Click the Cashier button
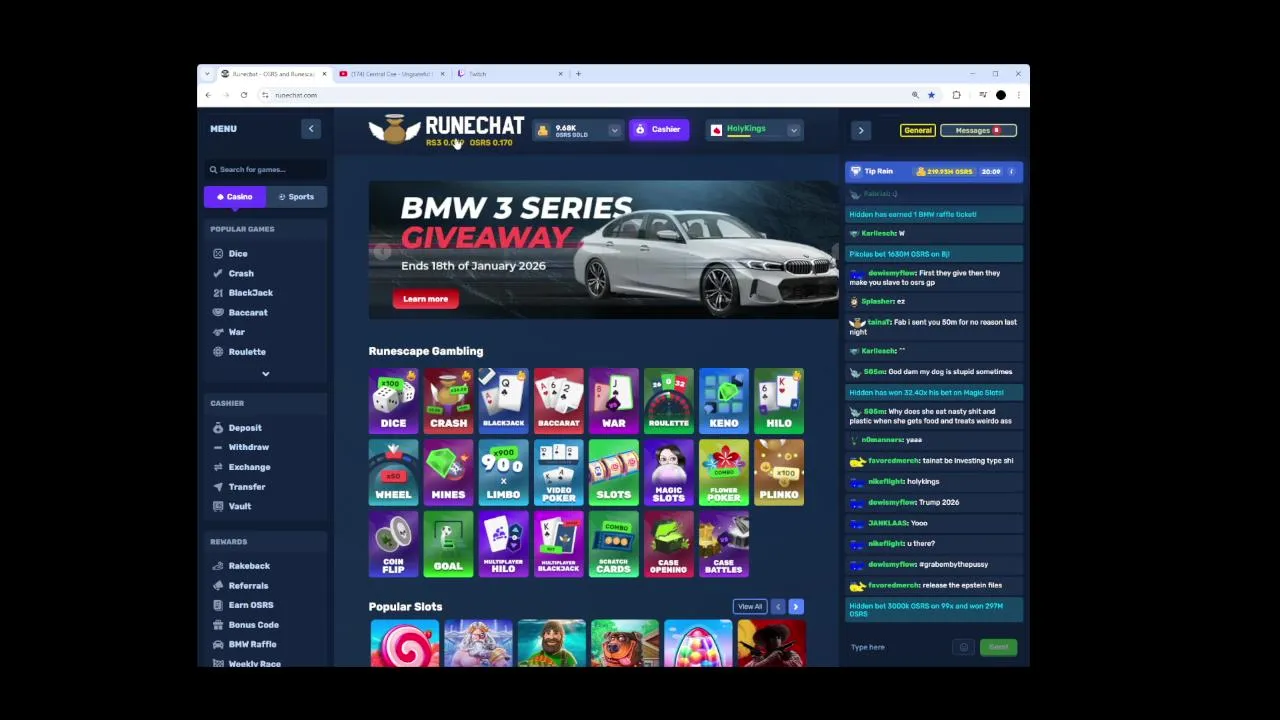 pyautogui.click(x=659, y=129)
